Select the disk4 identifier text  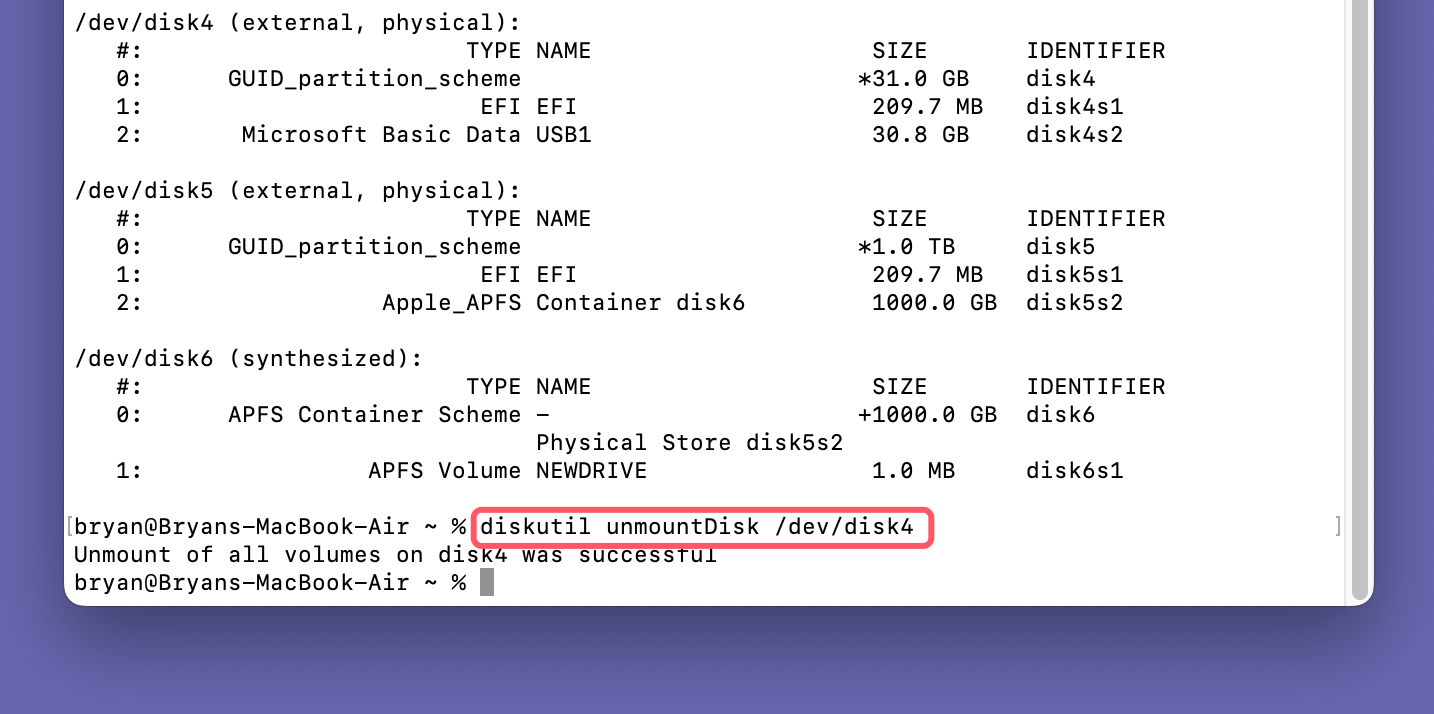[1060, 78]
